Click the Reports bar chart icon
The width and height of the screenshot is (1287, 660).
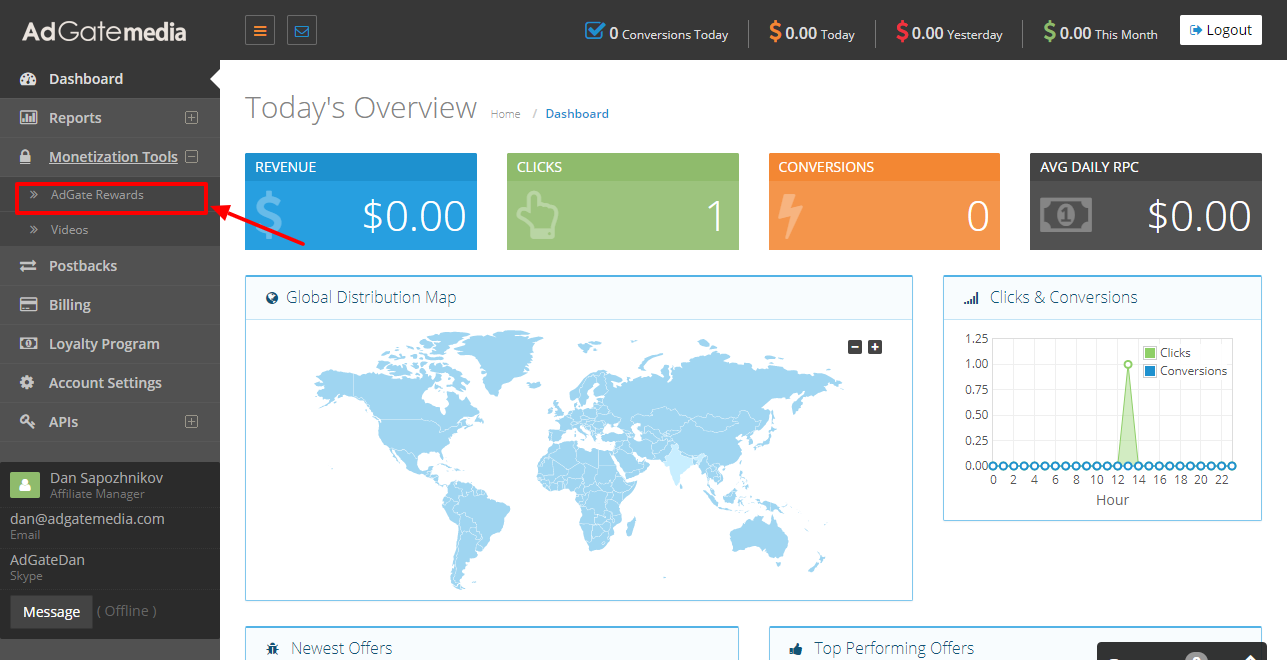(x=28, y=118)
